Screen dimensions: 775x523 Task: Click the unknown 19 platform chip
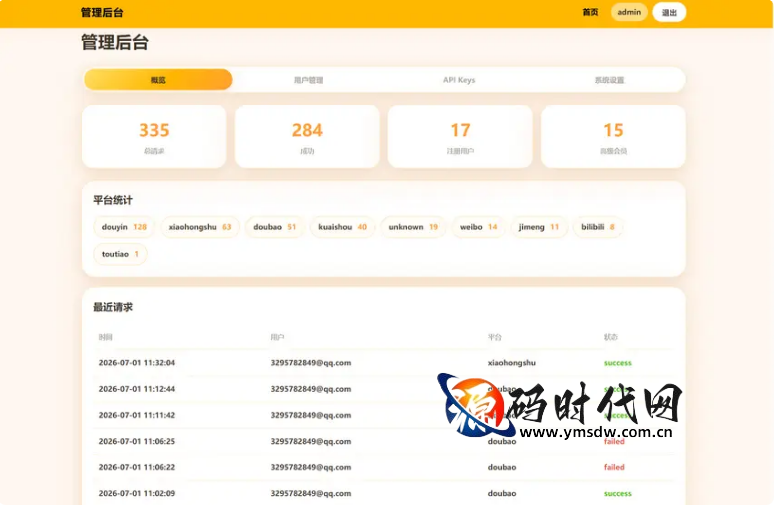point(413,227)
